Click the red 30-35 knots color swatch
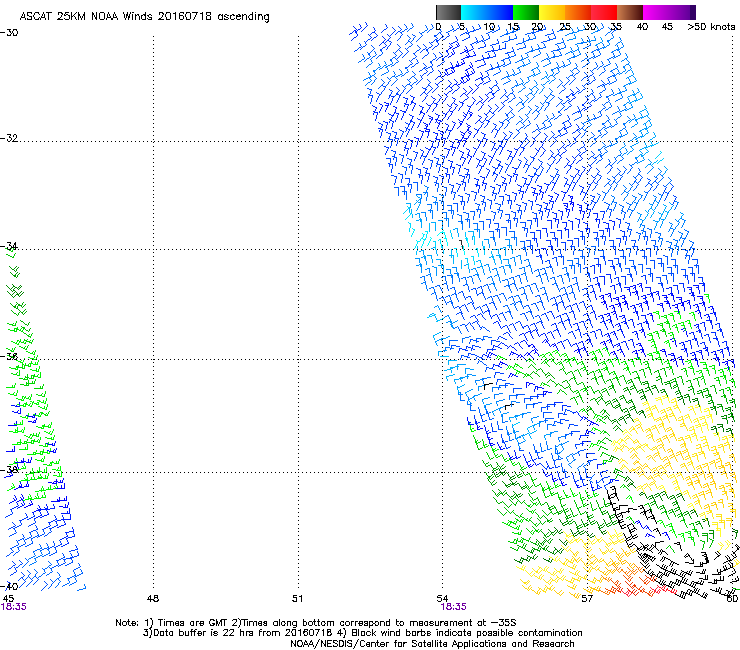 point(604,12)
